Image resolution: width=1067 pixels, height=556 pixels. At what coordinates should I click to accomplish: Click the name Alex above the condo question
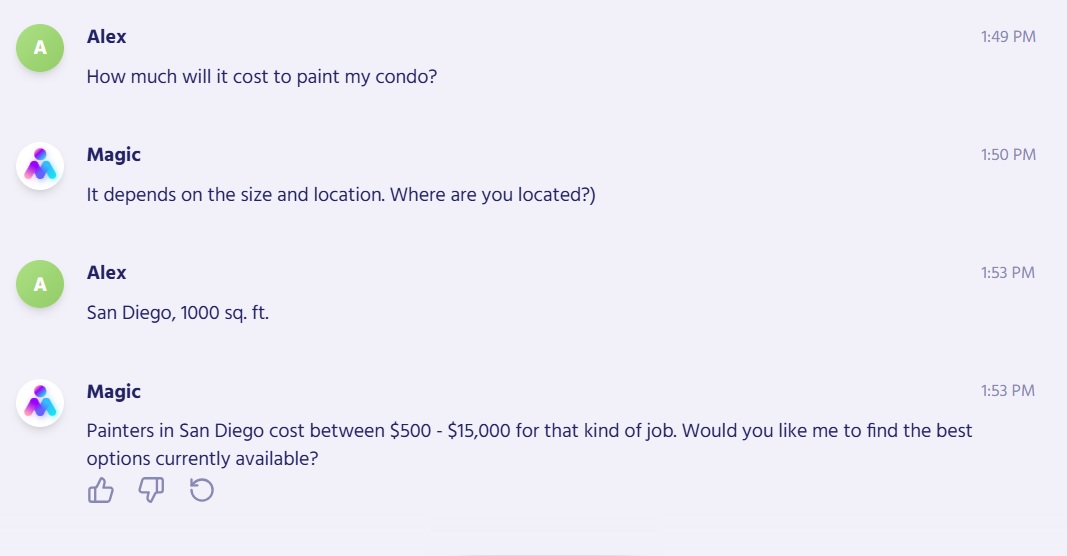(107, 37)
